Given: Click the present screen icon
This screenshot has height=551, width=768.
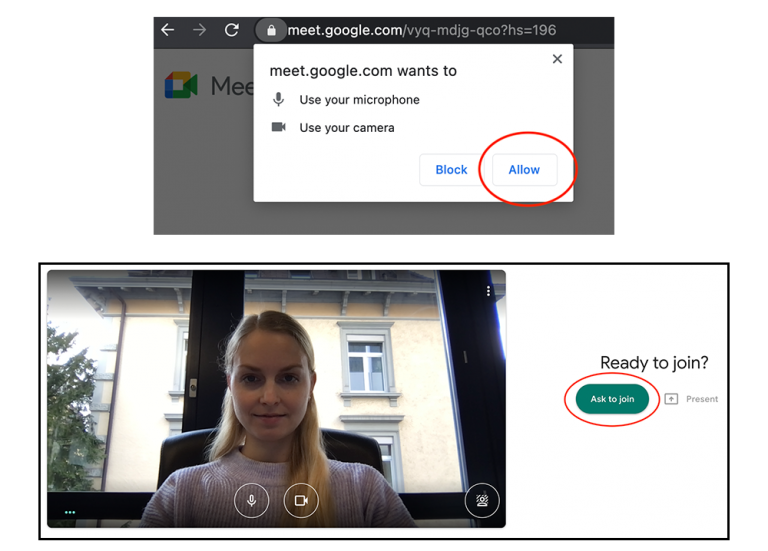Looking at the screenshot, I should click(671, 399).
